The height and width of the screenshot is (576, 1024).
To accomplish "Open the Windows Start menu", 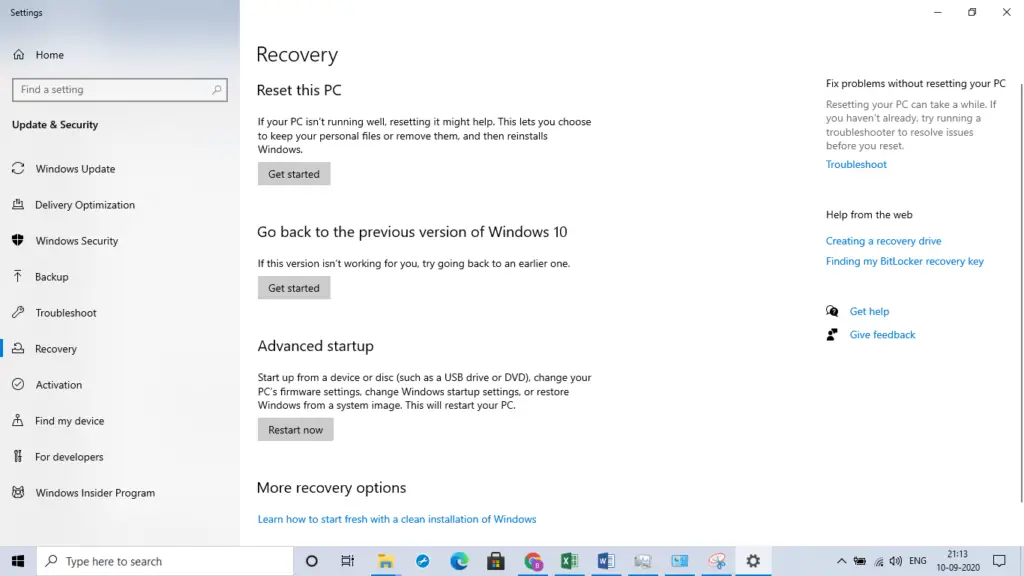I will tap(18, 561).
